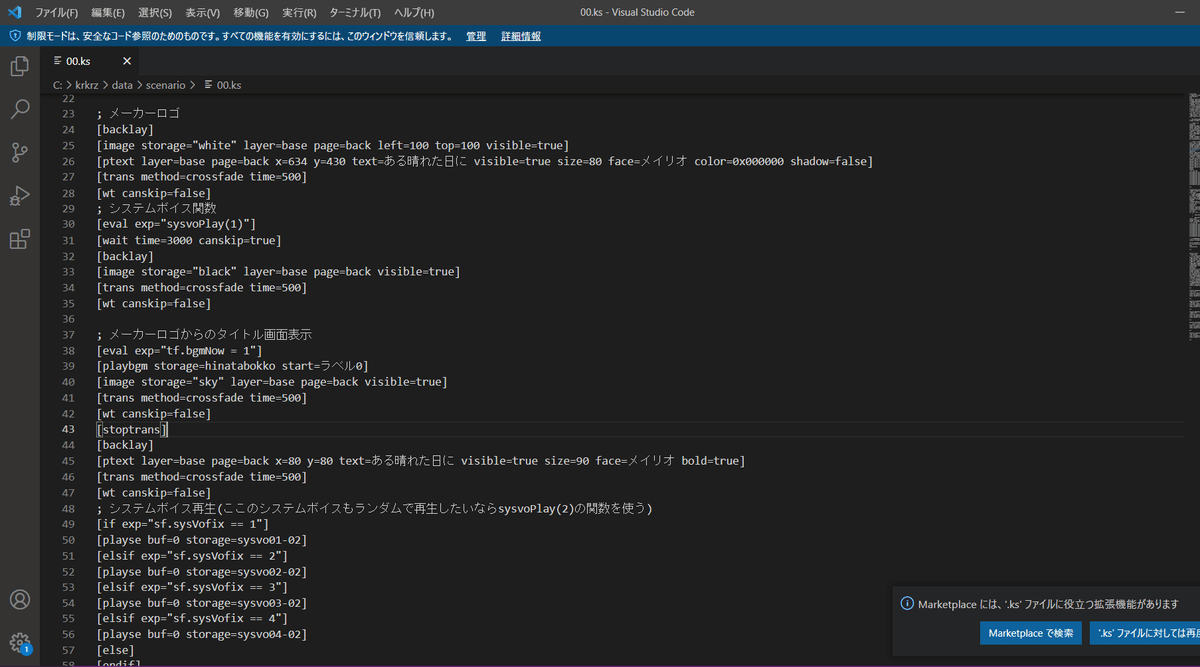
Task: Open the ヘルプ(H) menu
Action: [x=413, y=12]
